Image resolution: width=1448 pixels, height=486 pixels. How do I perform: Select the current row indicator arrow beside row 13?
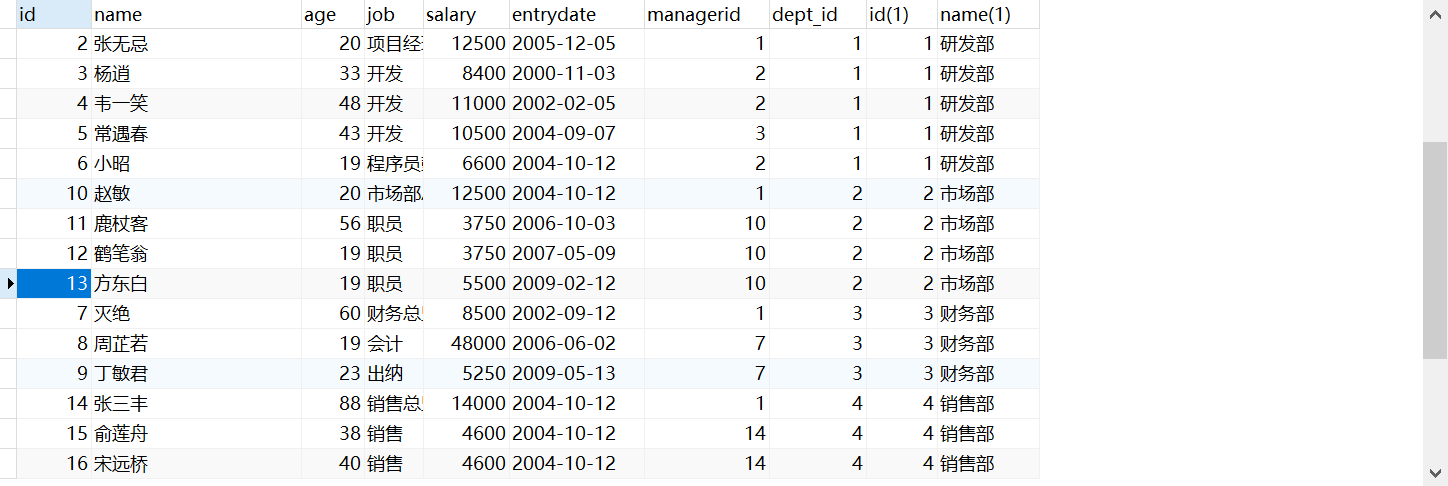click(9, 284)
